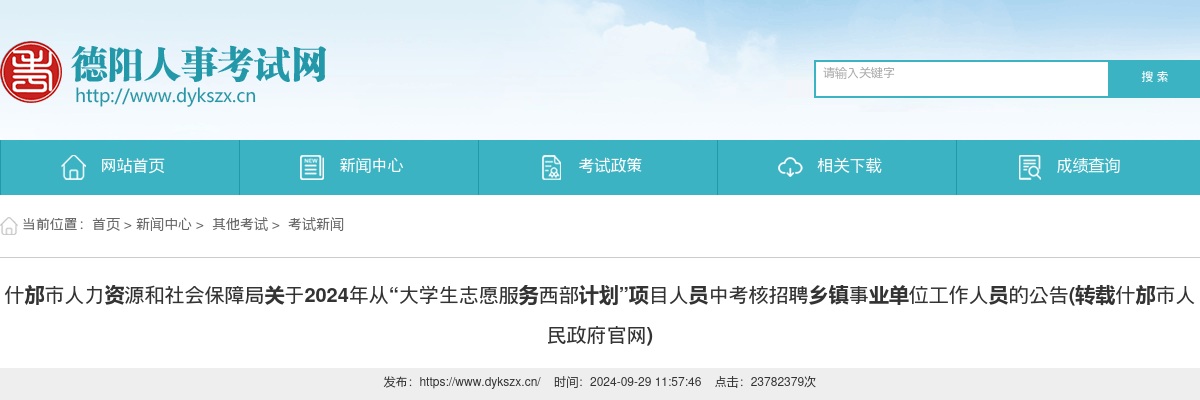Open the 网站首页 navigation tab
The width and height of the screenshot is (1200, 400).
tap(120, 167)
